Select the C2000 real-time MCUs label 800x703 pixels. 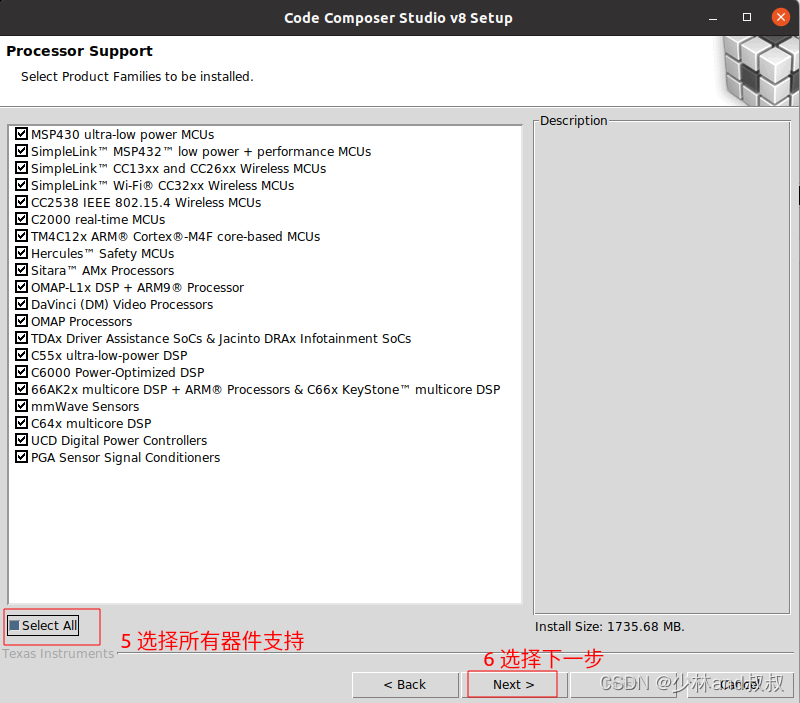(x=98, y=219)
